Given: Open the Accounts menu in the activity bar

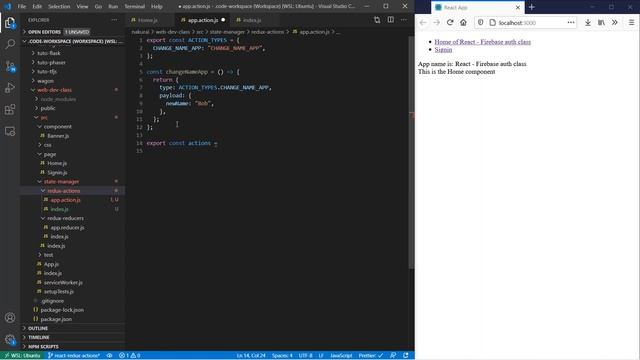Looking at the screenshot, I should tap(10, 318).
